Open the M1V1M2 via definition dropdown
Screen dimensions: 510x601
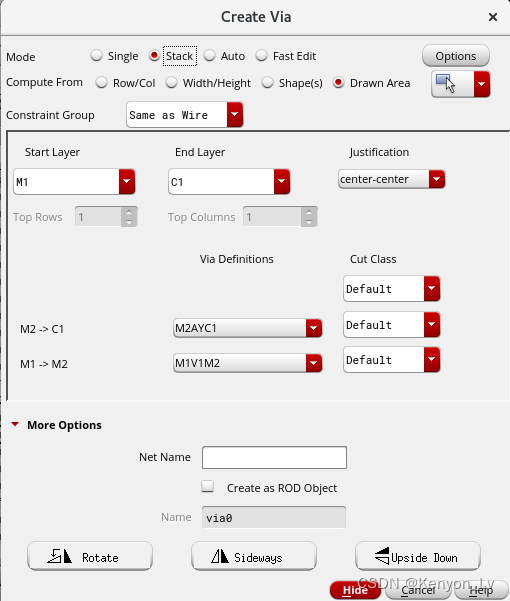248,363
